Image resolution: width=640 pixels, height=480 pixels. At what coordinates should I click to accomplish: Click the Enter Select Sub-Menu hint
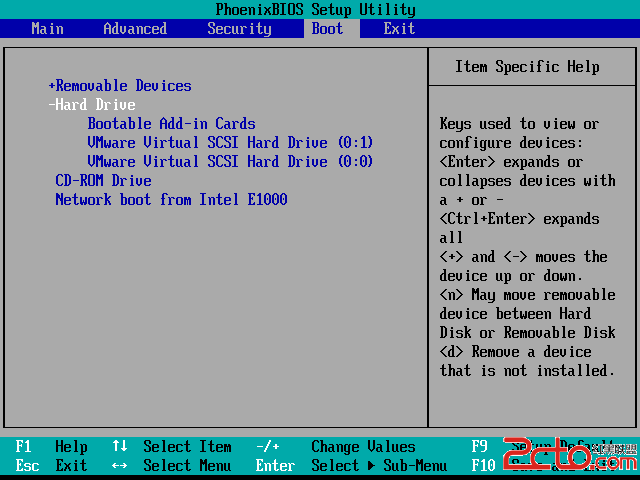click(351, 465)
